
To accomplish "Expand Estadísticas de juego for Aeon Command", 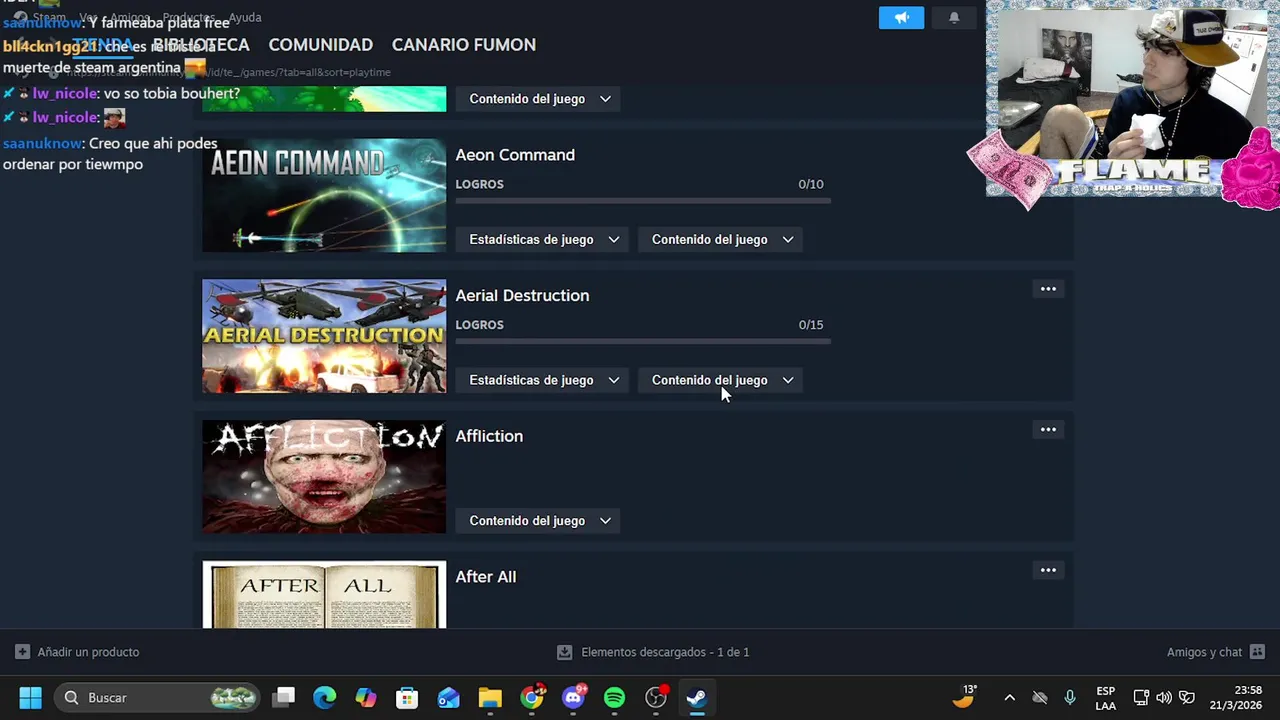I will 544,240.
